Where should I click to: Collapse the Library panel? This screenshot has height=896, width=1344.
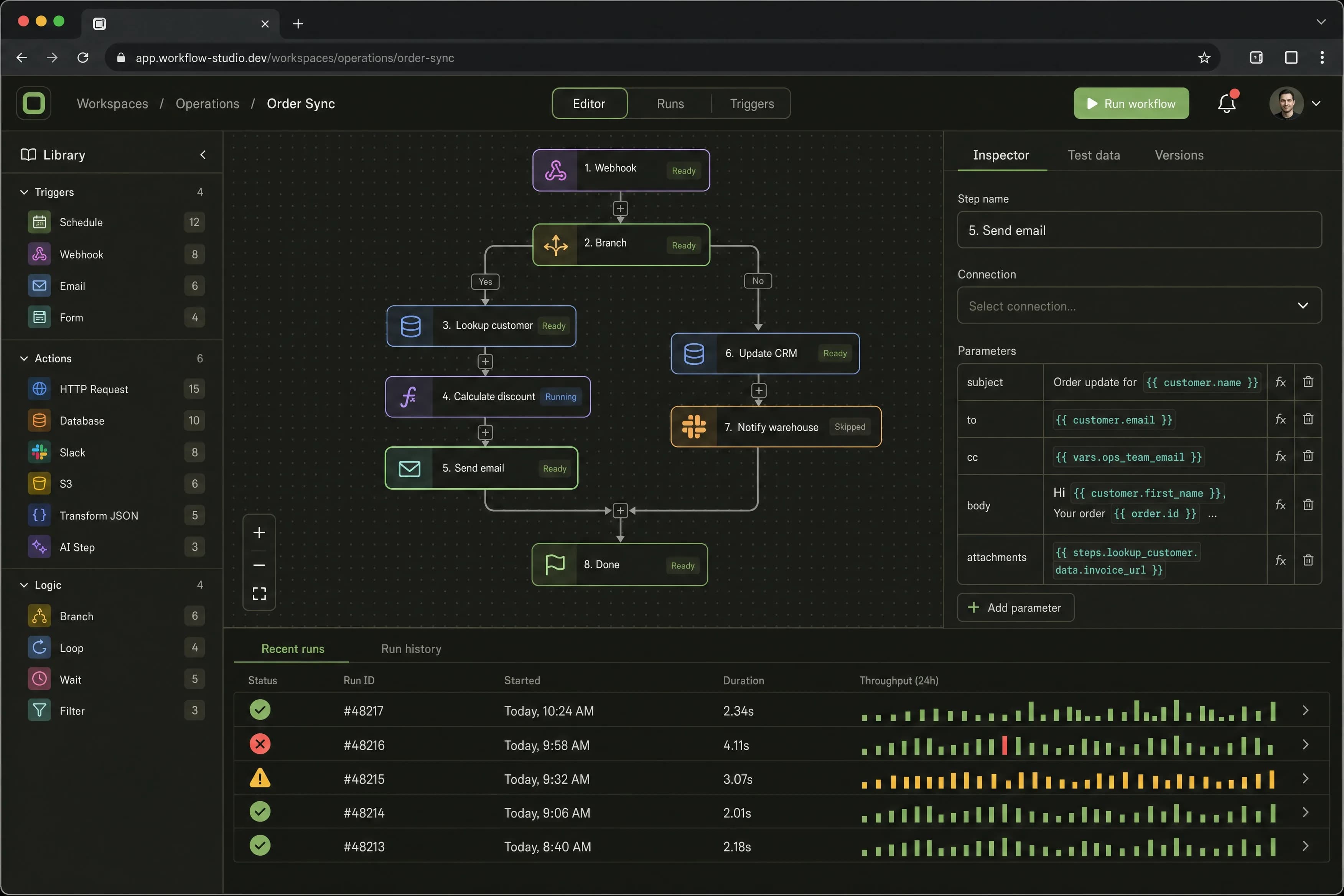point(203,155)
